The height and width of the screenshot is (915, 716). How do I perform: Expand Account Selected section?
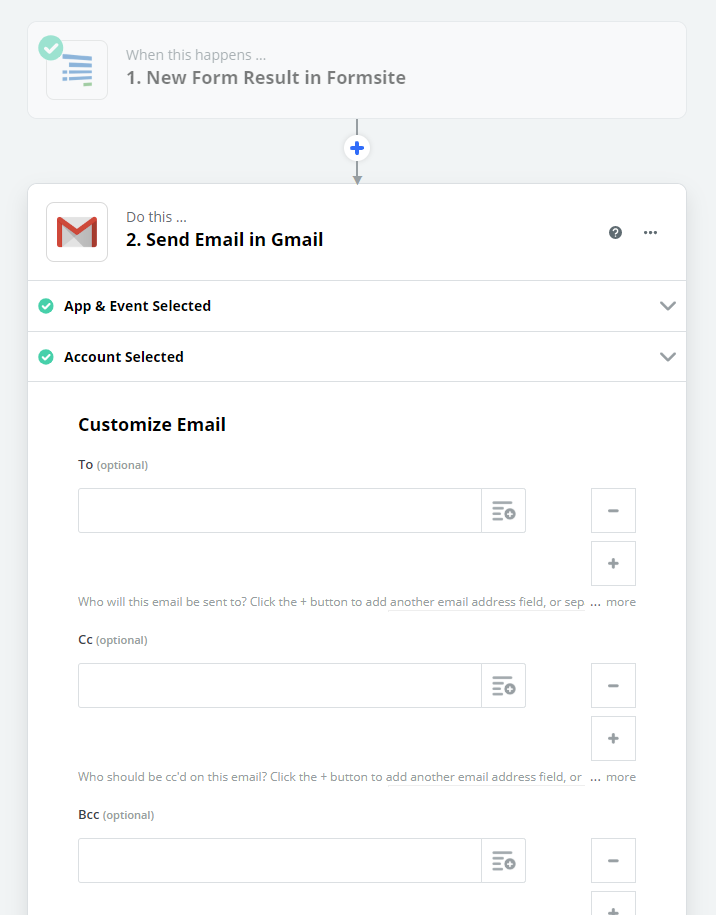357,357
